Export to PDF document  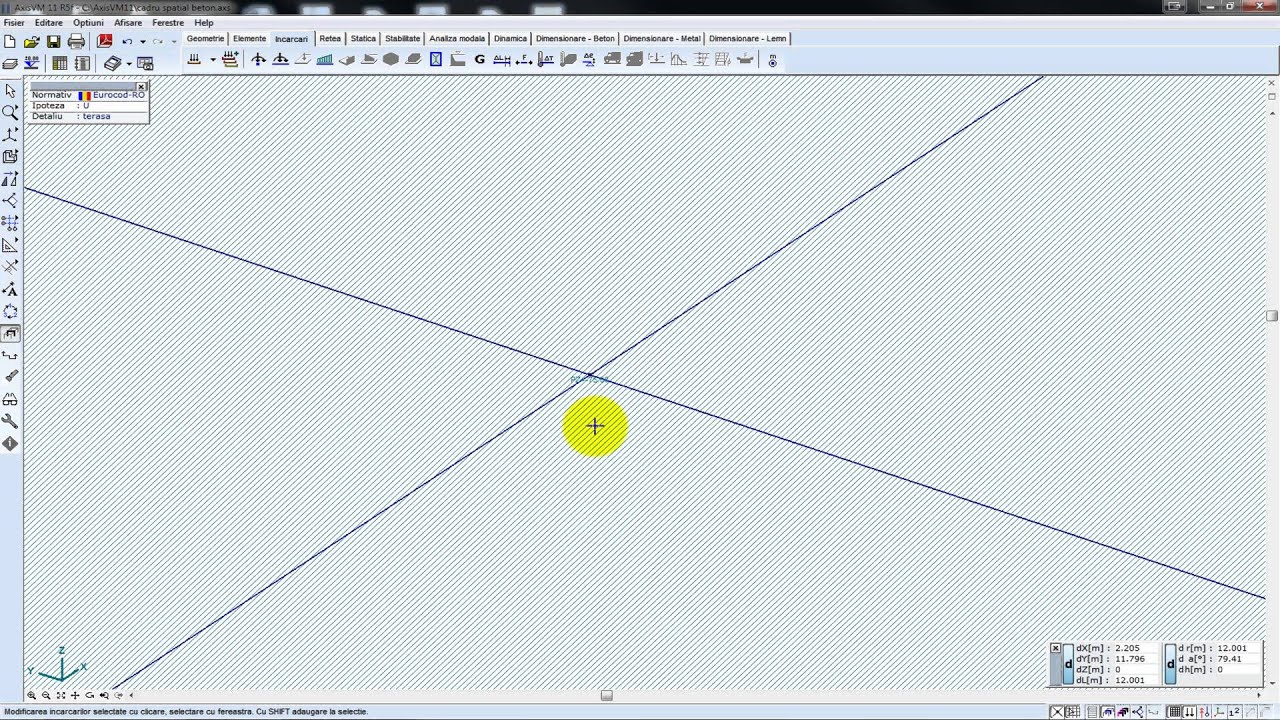[105, 42]
